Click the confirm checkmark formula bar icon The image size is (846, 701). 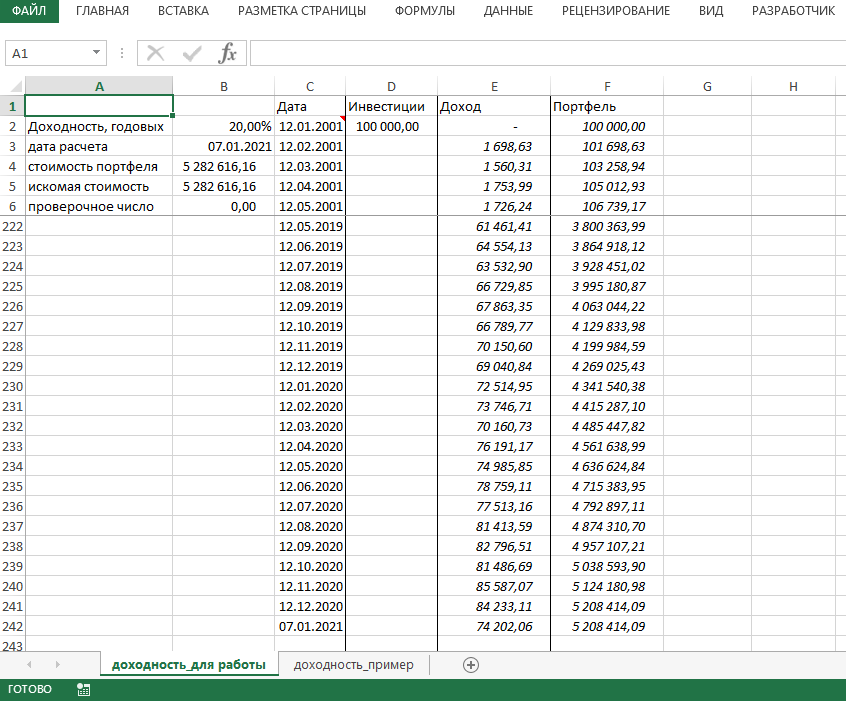pyautogui.click(x=192, y=53)
